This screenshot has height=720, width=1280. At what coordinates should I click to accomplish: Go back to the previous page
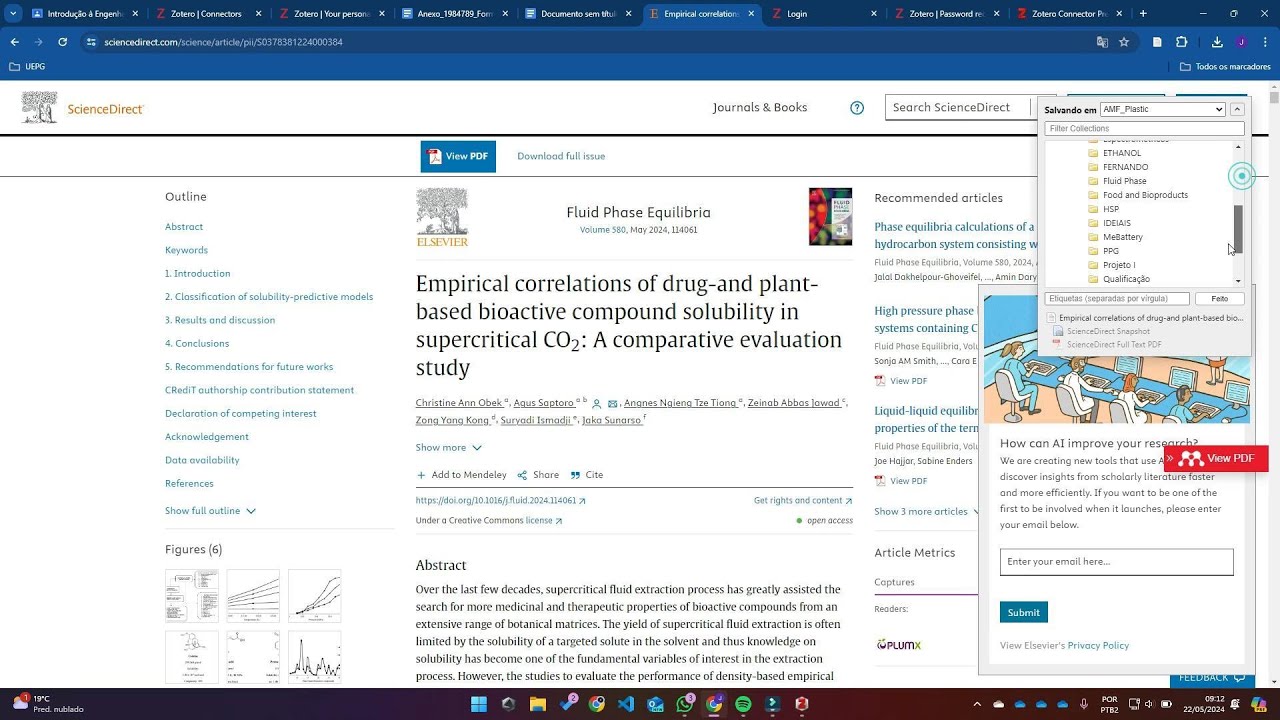(14, 42)
